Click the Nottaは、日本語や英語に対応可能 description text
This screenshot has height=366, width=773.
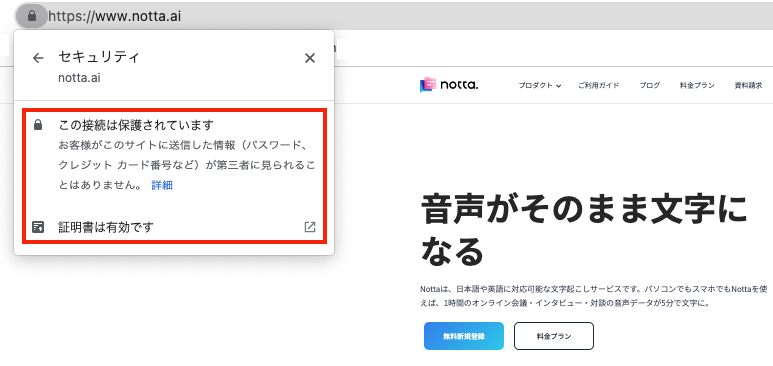pos(593,296)
